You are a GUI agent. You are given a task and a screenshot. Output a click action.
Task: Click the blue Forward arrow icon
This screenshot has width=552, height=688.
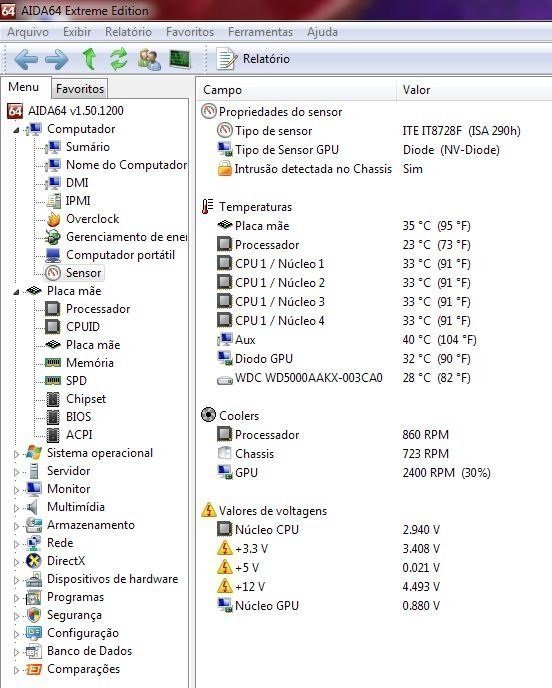pos(57,59)
